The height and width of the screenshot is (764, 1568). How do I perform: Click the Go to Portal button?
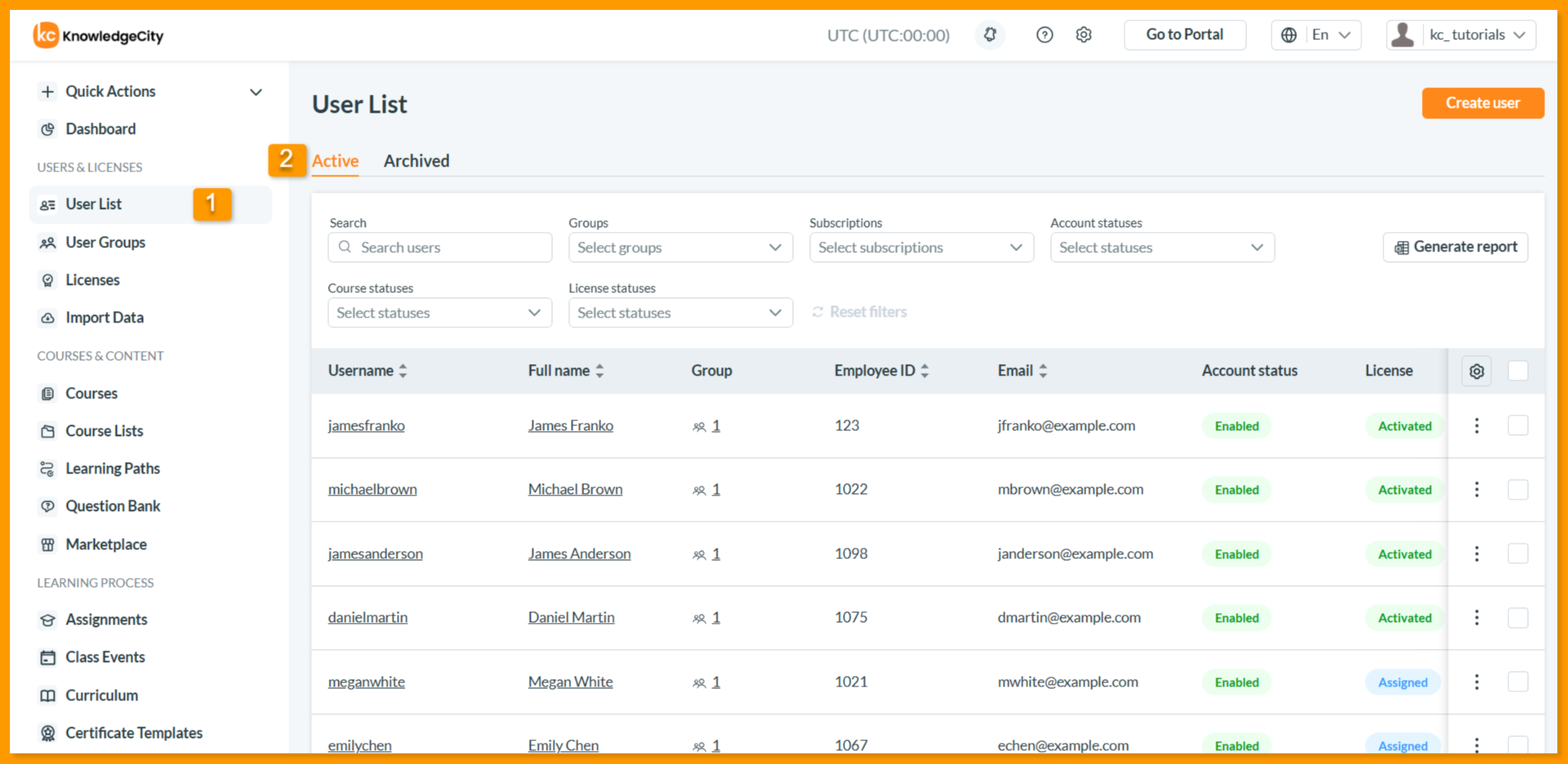[1185, 35]
